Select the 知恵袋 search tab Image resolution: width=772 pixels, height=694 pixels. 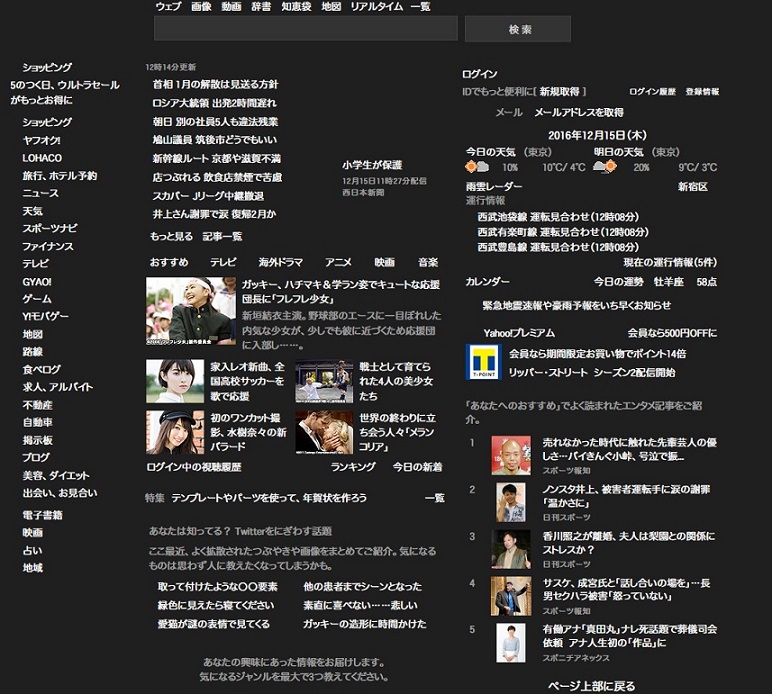[296, 6]
